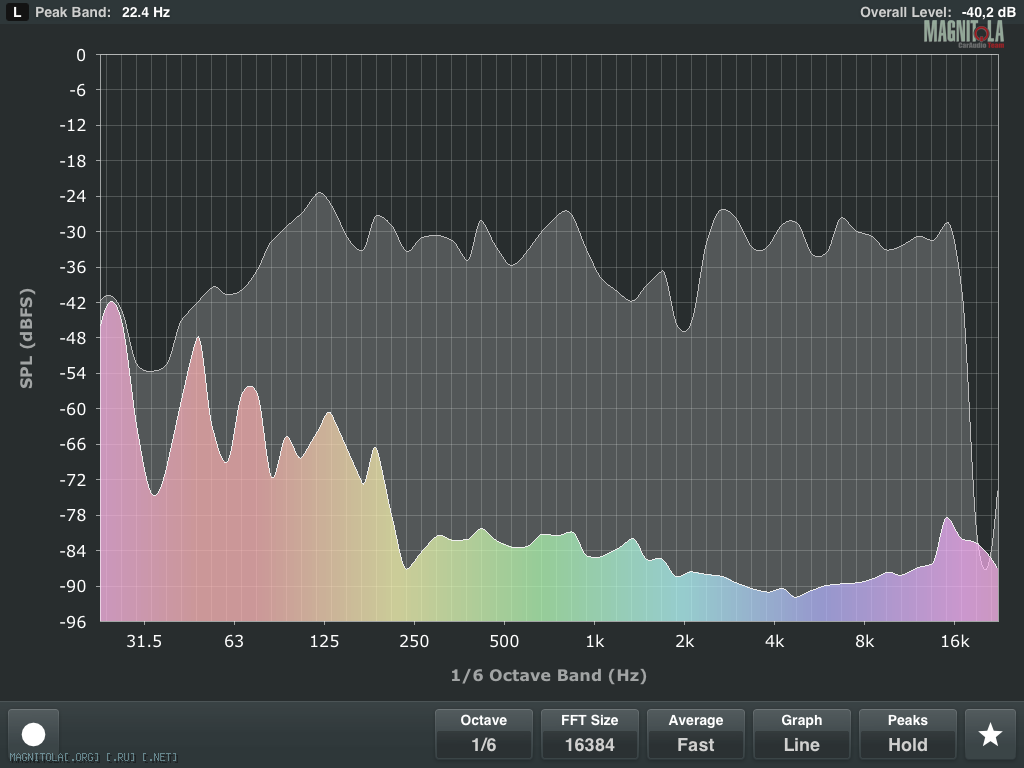Screen dimensions: 1024x768
Task: Tap the L channel indicator icon
Action: coord(16,12)
